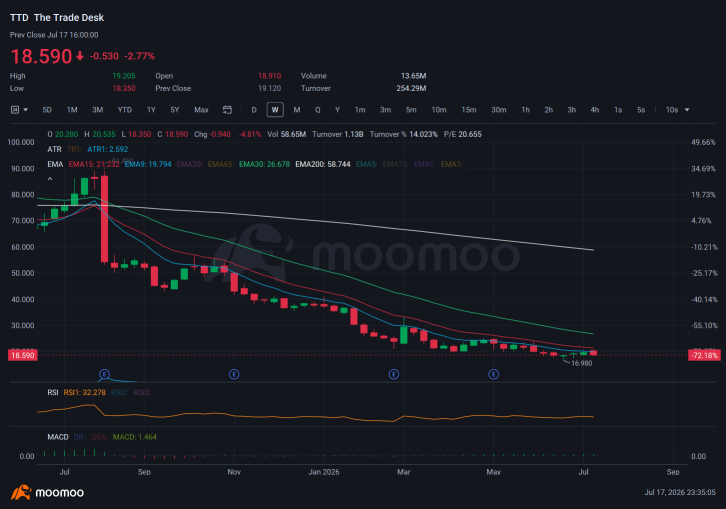Viewport: 726px width, 509px height.
Task: Click the RSI indicator label
Action: 53,392
